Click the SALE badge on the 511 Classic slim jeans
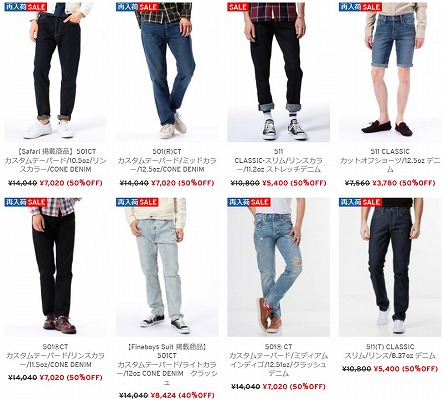The height and width of the screenshot is (400, 443). (238, 7)
